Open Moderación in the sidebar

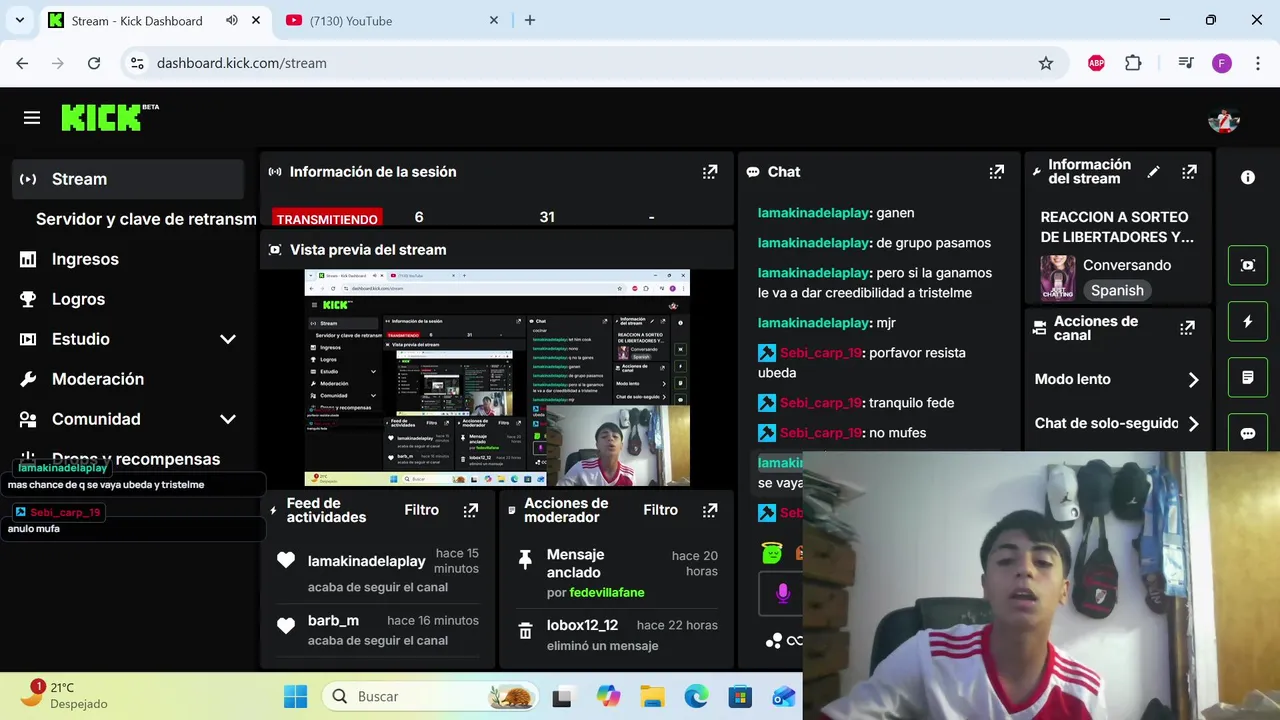point(128,379)
